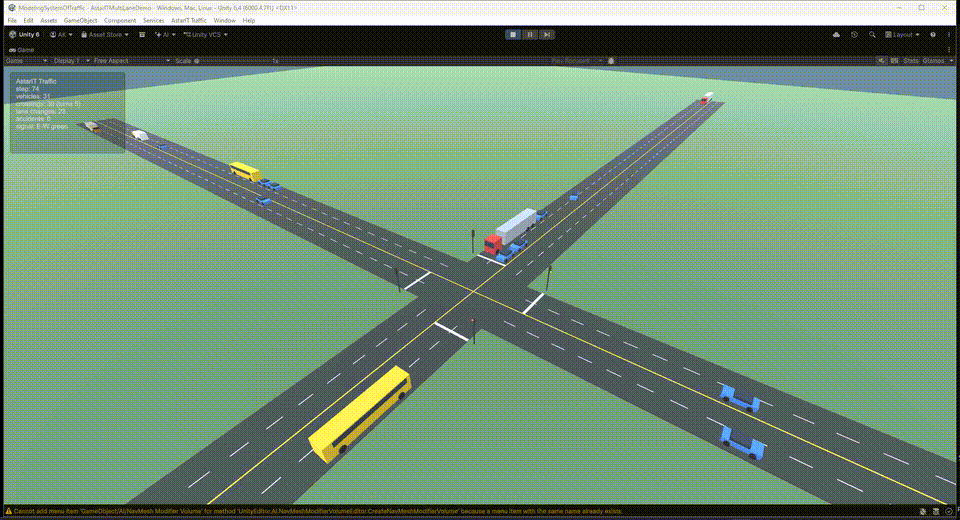
Task: Open the AI dropdown
Action: [x=165, y=35]
